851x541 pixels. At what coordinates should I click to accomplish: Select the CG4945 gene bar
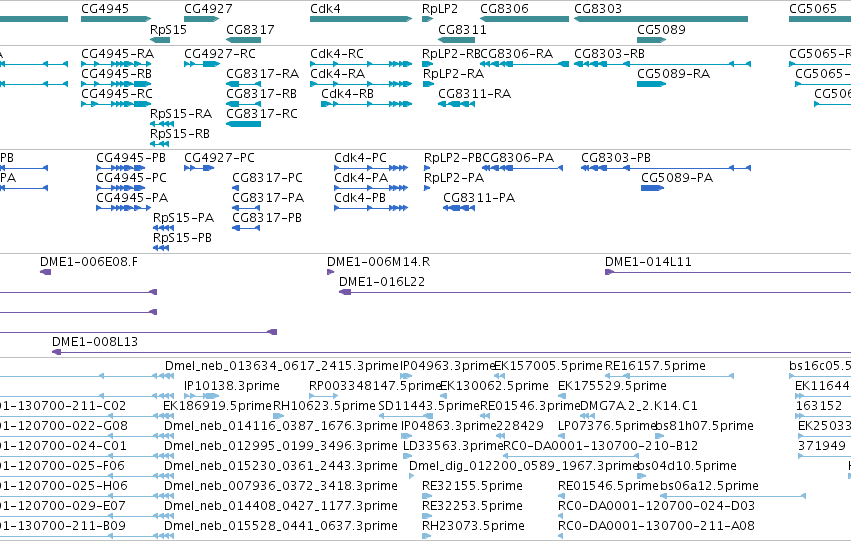point(116,19)
